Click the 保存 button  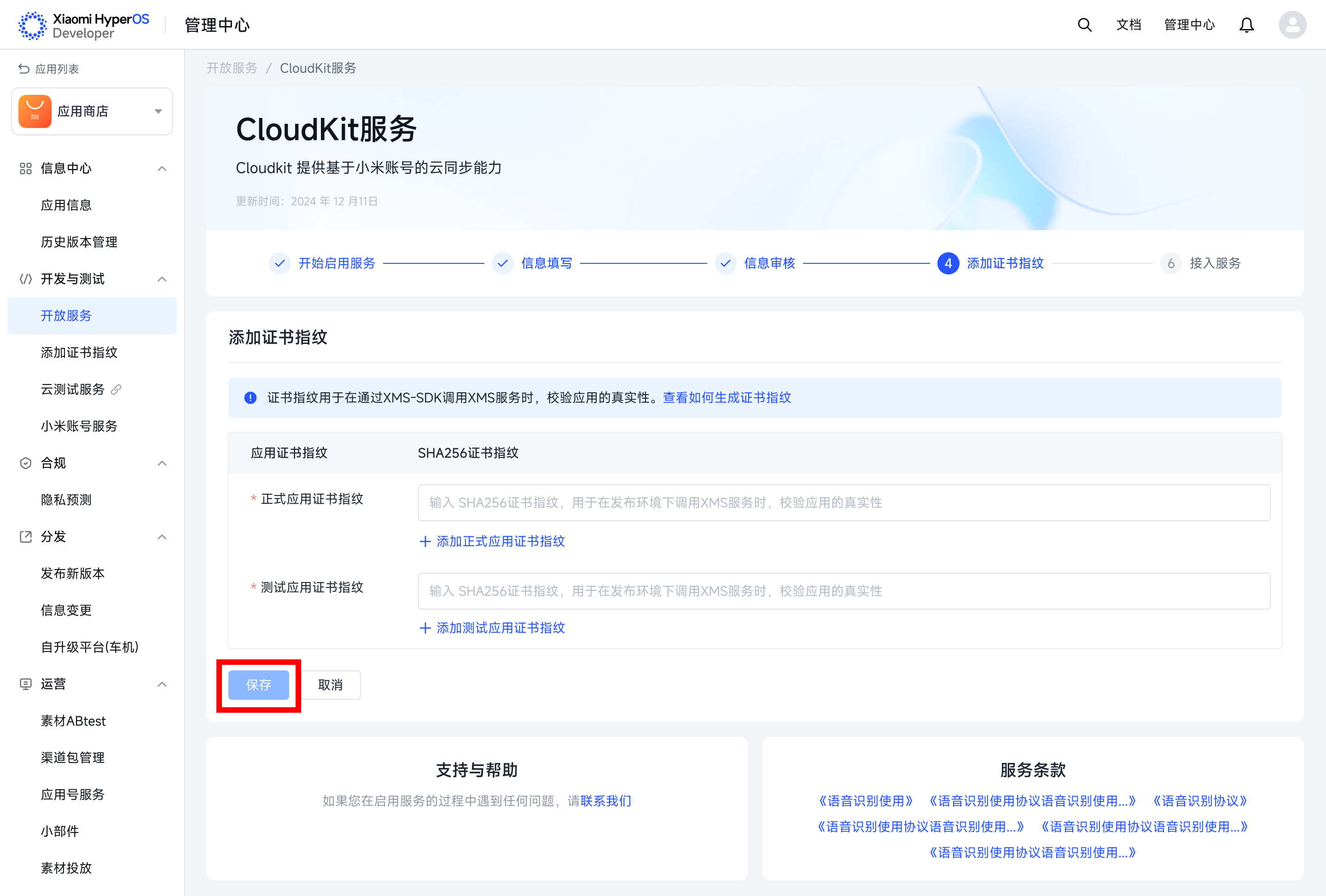[x=258, y=685]
